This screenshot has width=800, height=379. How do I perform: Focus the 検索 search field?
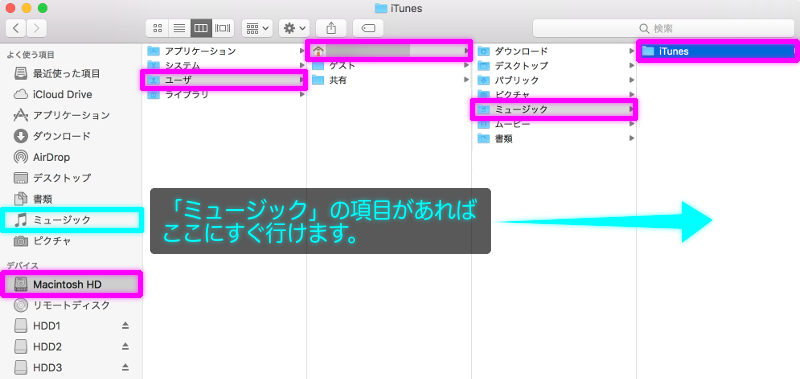(x=663, y=28)
